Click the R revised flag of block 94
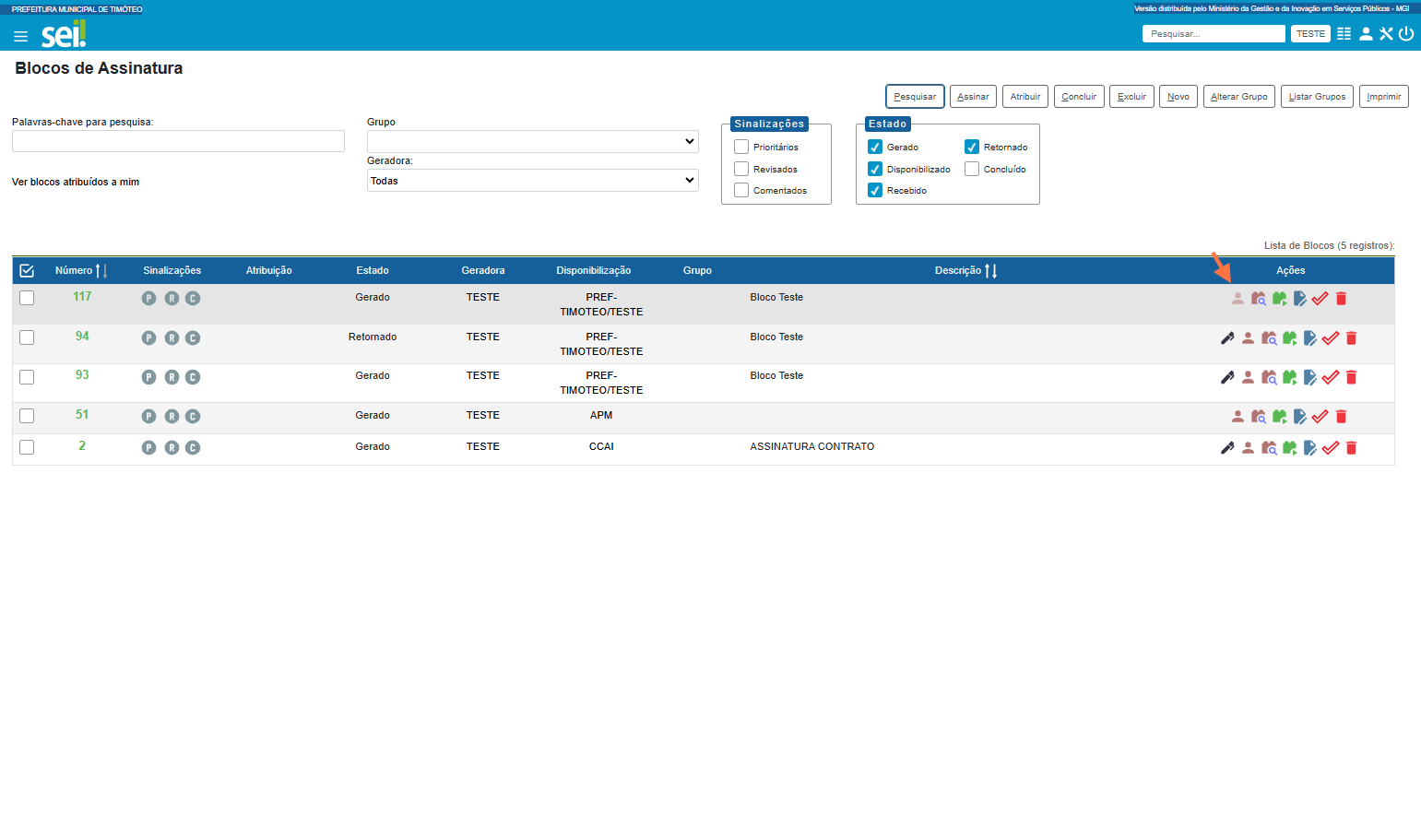The image size is (1421, 840). (x=172, y=338)
